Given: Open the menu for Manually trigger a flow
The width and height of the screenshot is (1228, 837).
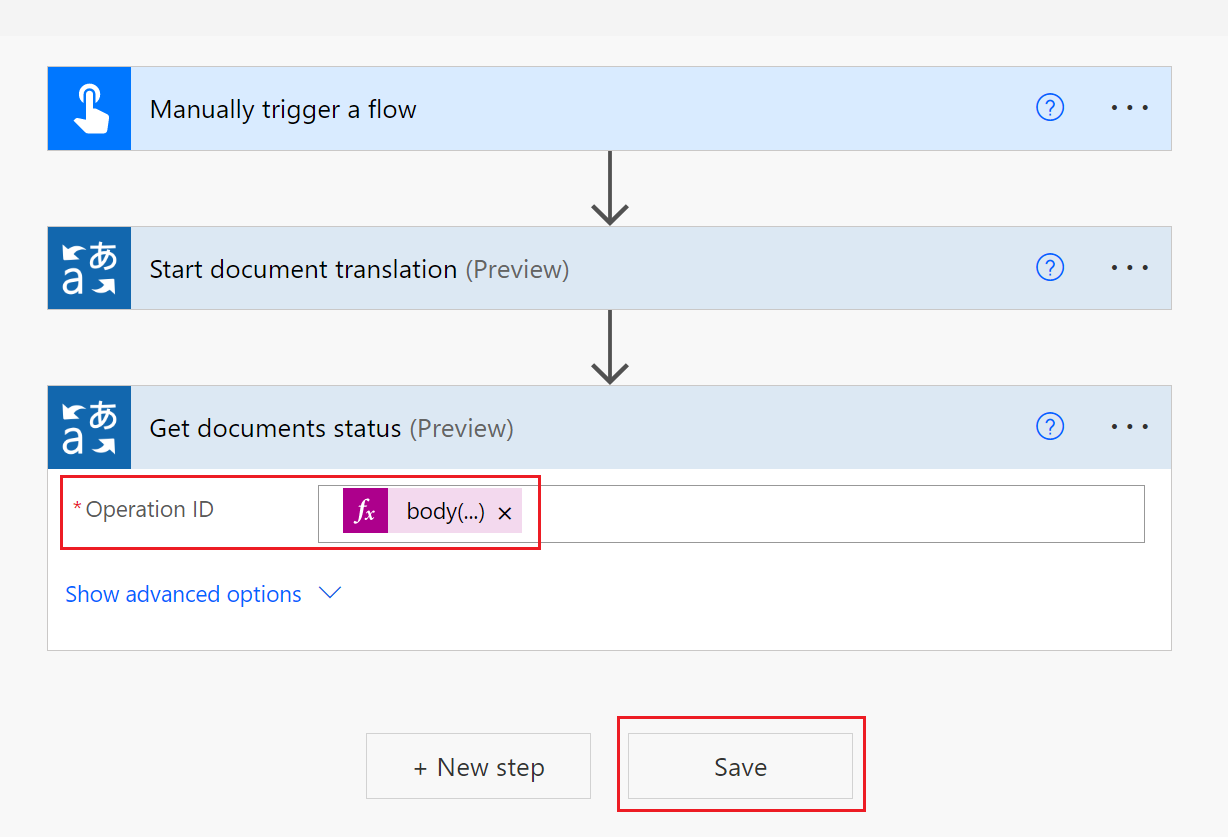Looking at the screenshot, I should [1130, 107].
